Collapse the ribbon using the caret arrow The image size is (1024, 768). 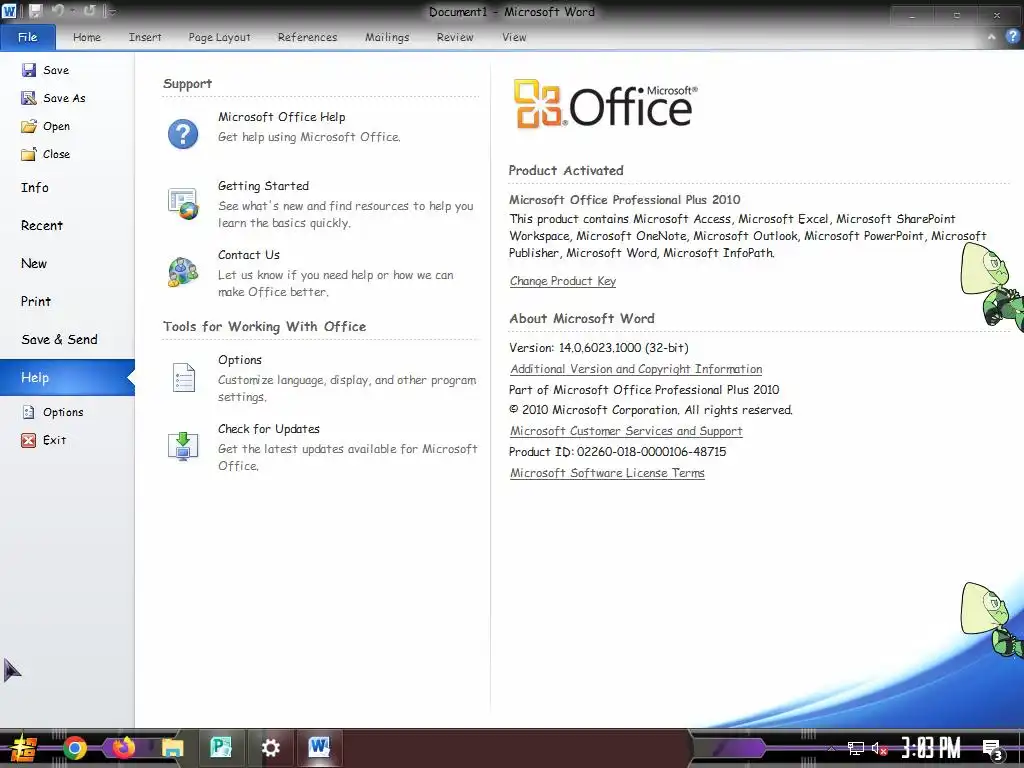991,37
